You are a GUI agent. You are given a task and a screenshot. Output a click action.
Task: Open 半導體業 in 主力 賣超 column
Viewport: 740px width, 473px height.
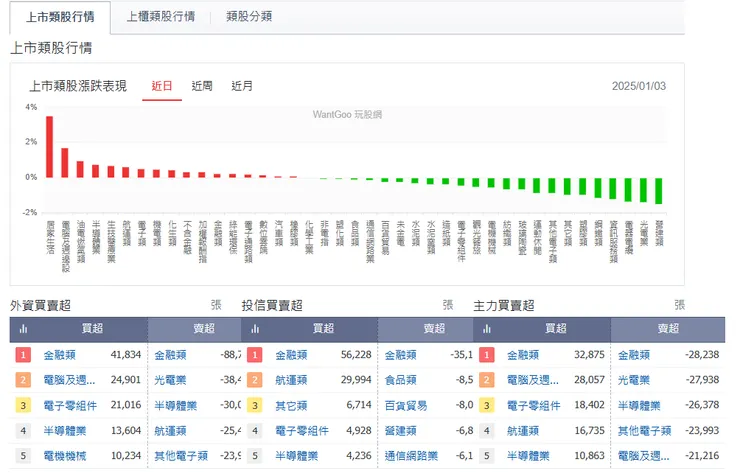639,405
